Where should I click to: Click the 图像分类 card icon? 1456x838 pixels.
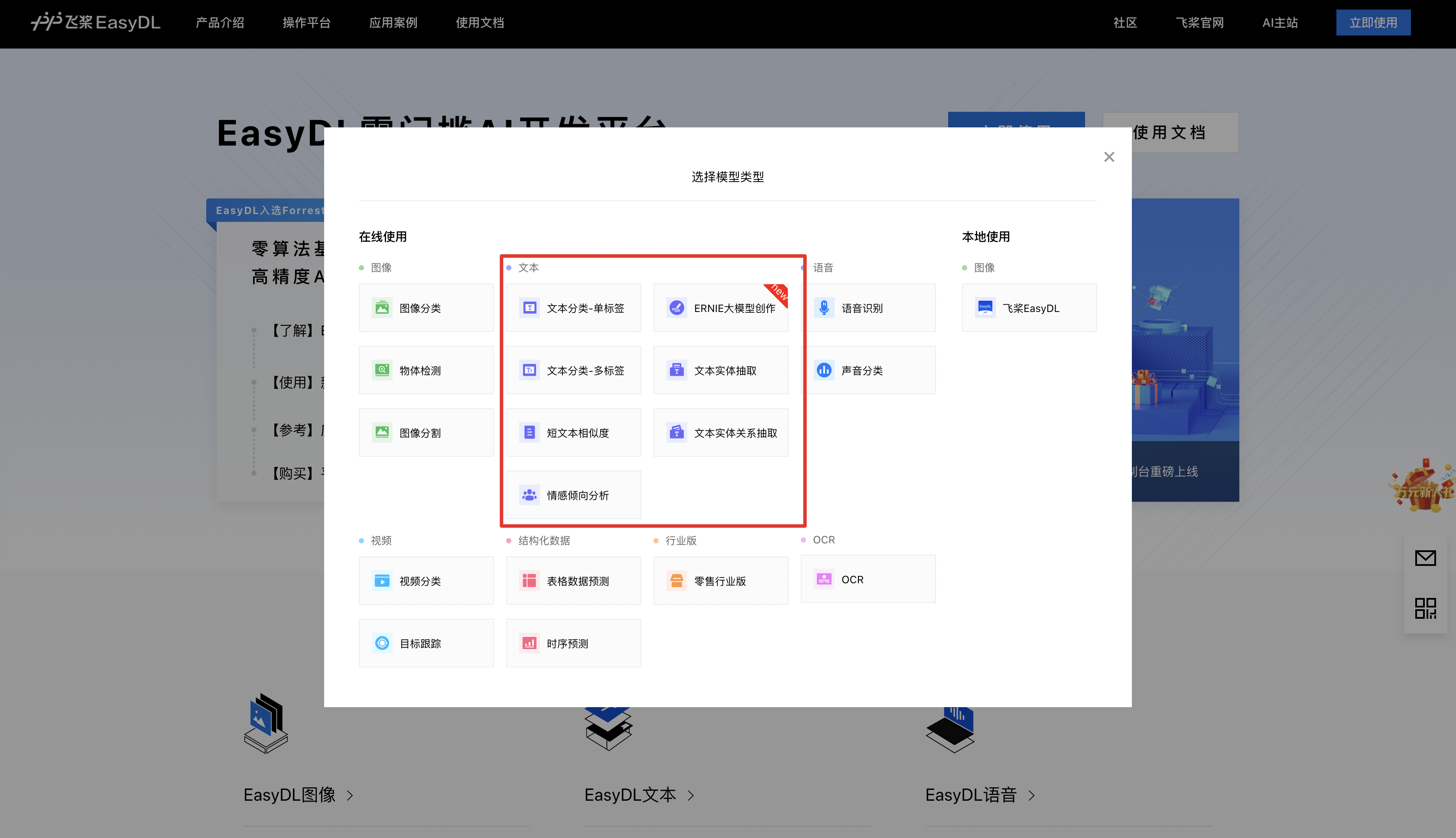coord(382,308)
